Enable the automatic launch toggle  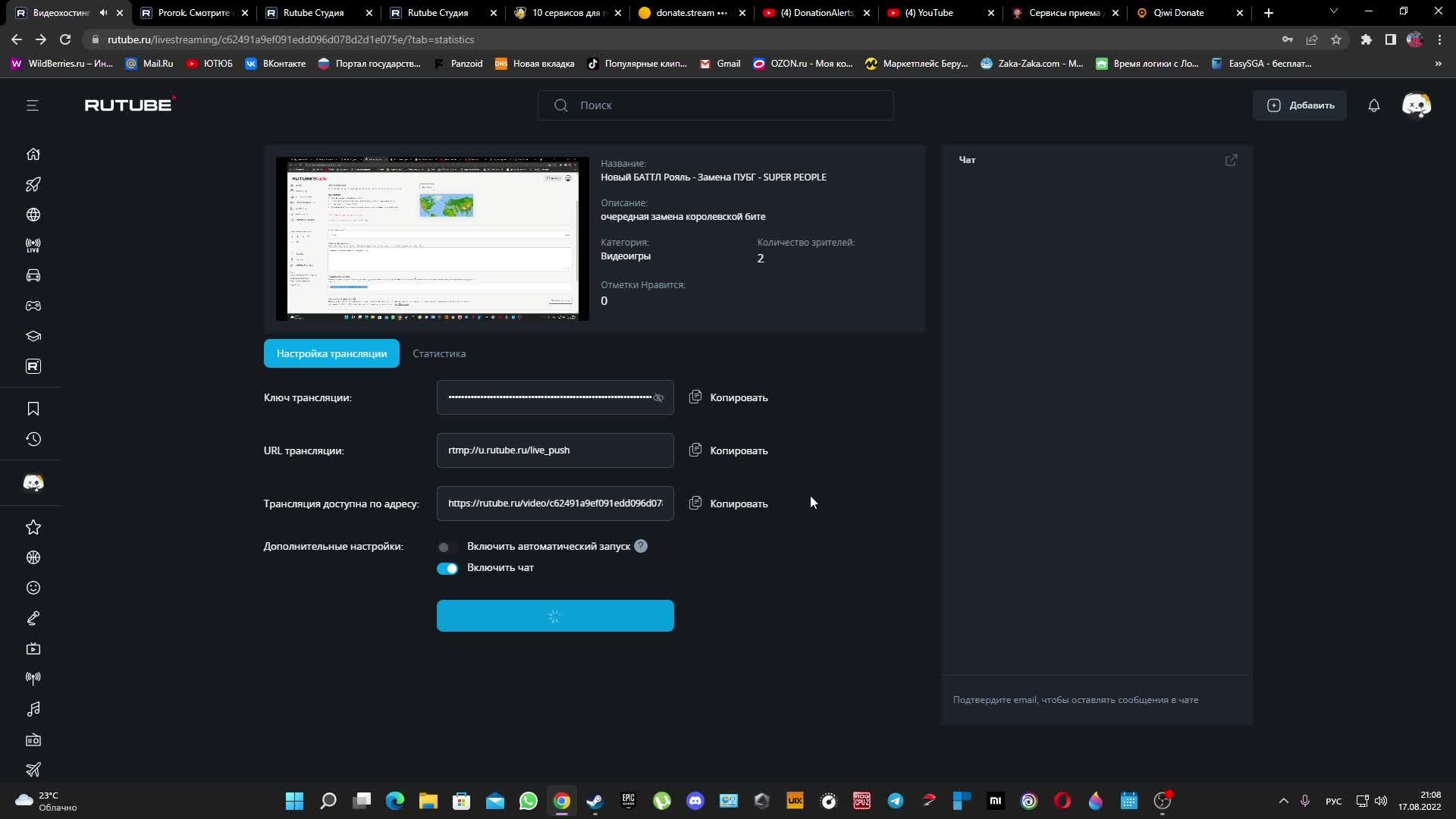pos(447,547)
